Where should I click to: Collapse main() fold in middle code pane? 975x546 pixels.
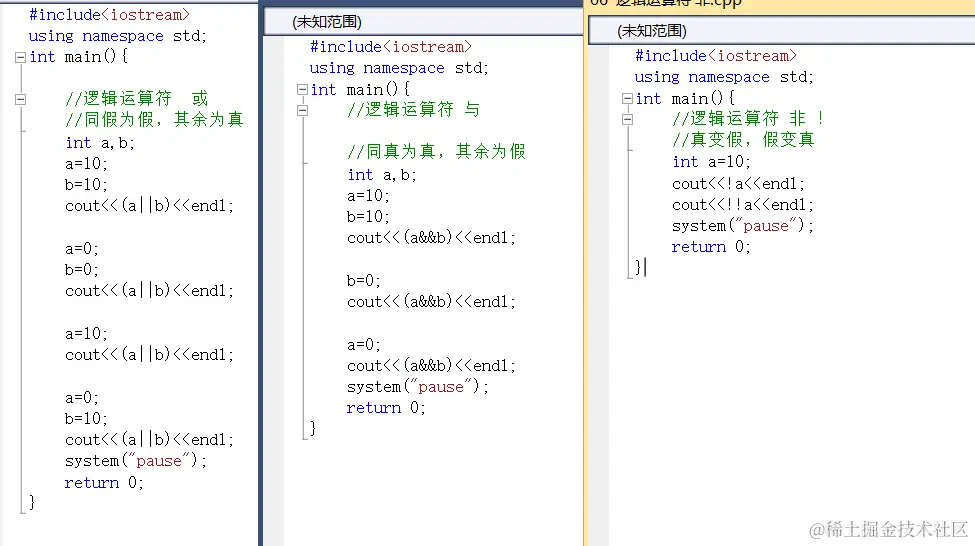(x=302, y=90)
